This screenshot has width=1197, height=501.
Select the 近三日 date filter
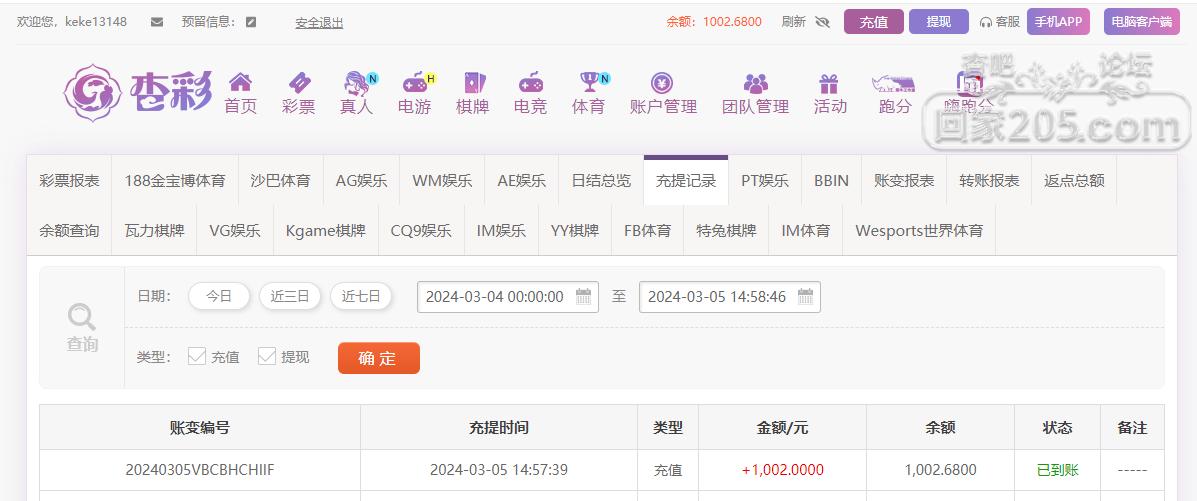click(290, 296)
